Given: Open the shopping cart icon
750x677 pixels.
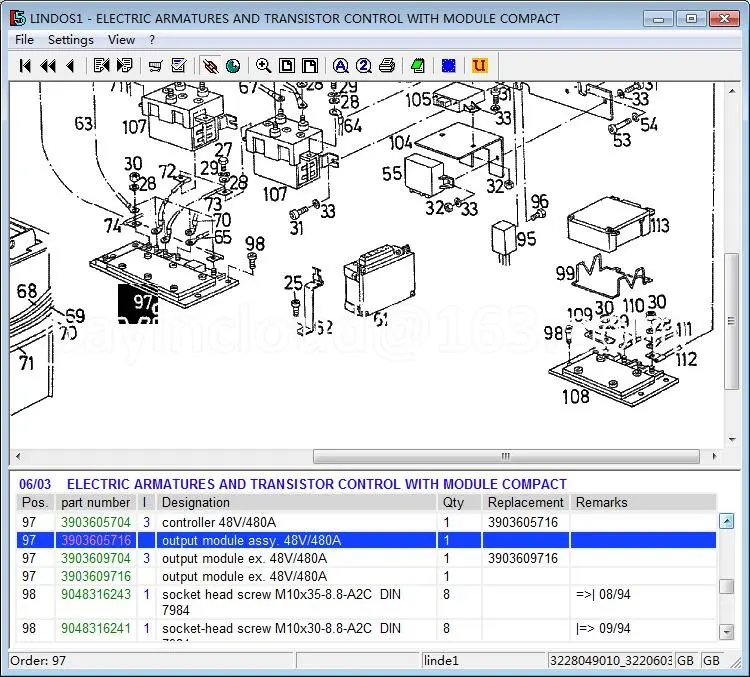Looking at the screenshot, I should click(x=155, y=66).
